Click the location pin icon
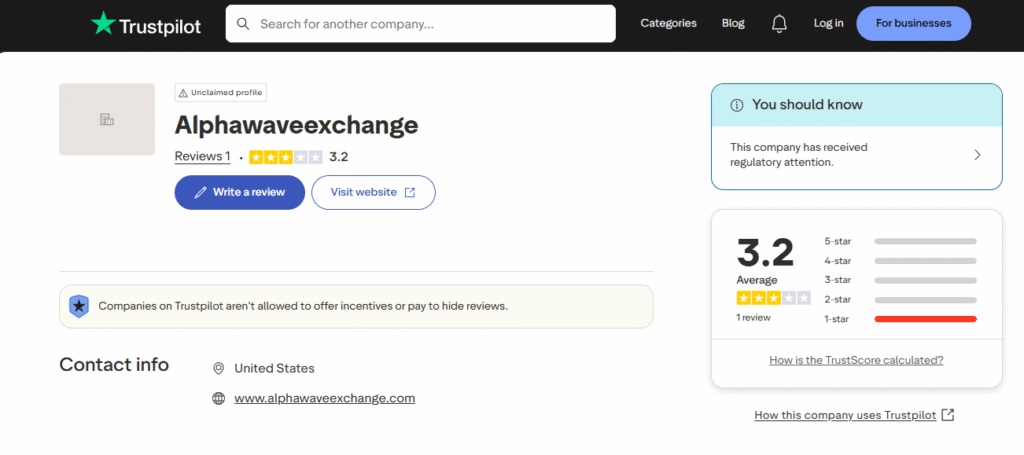Image resolution: width=1024 pixels, height=455 pixels. pyautogui.click(x=219, y=368)
